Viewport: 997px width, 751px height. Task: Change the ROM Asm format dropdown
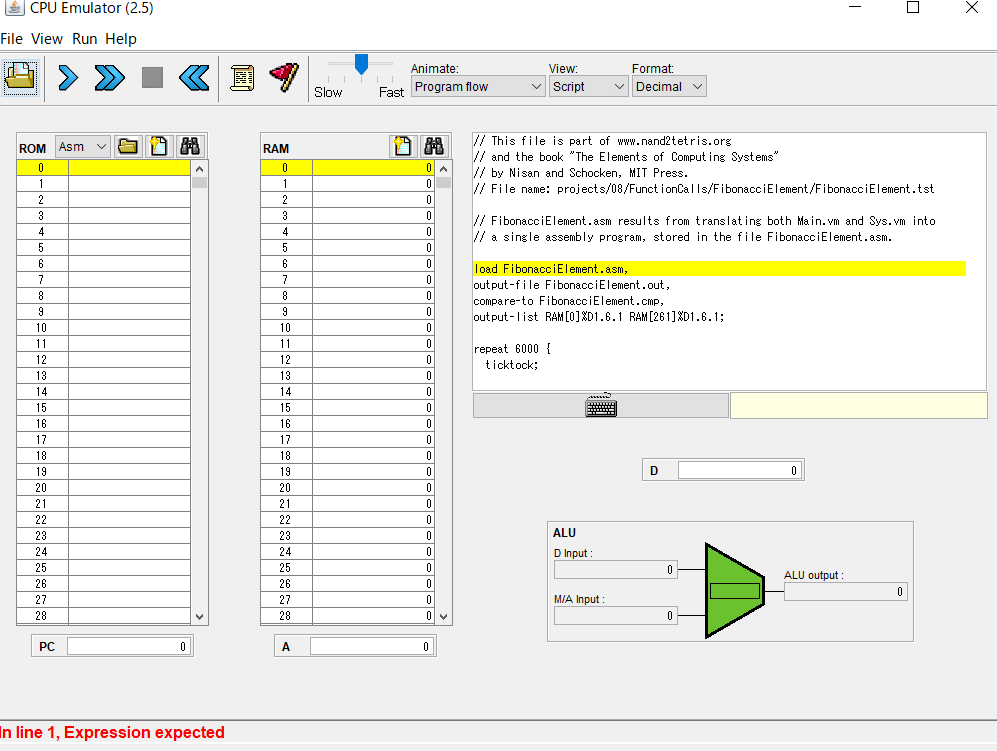pyautogui.click(x=82, y=147)
